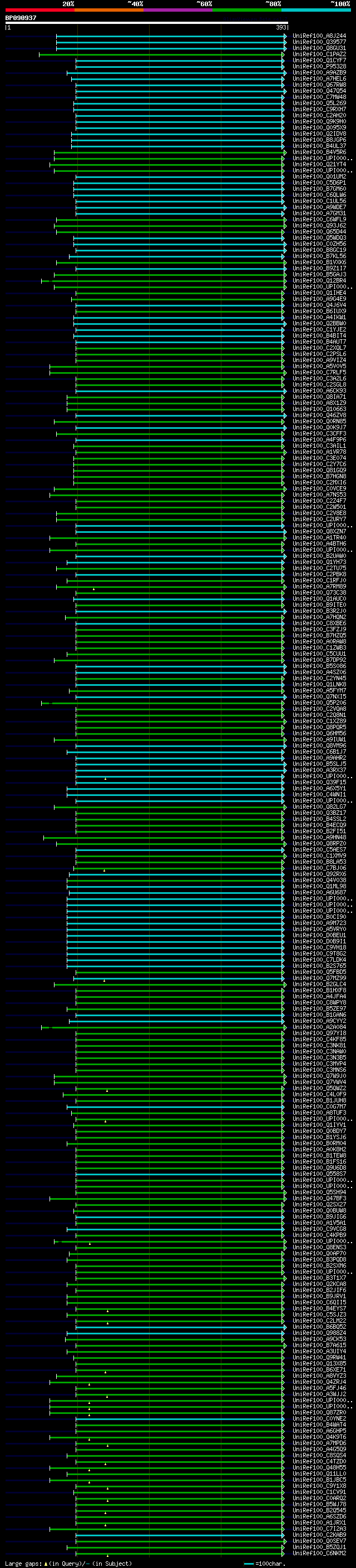The height and width of the screenshot is (1568, 356).
Task: Click the UniRef100_C2AH20 label
Action: pos(319,115)
